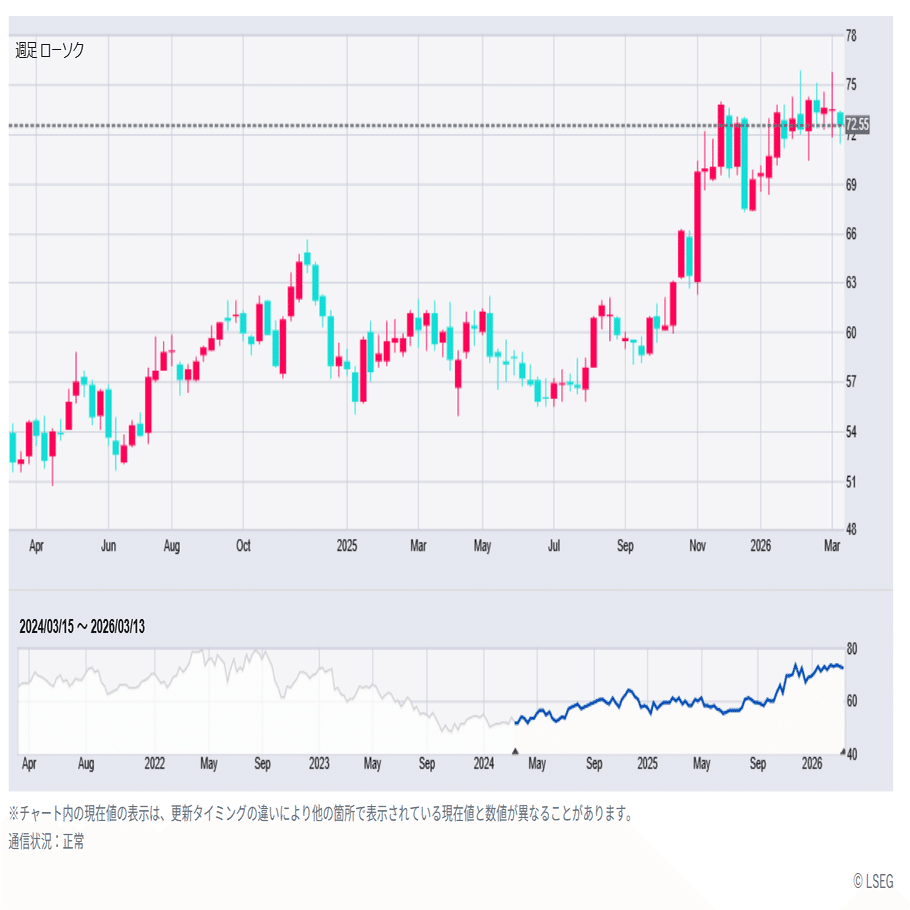Select the 週足ローソク chart type label
Viewport: 910px width, 910px height.
(49, 50)
